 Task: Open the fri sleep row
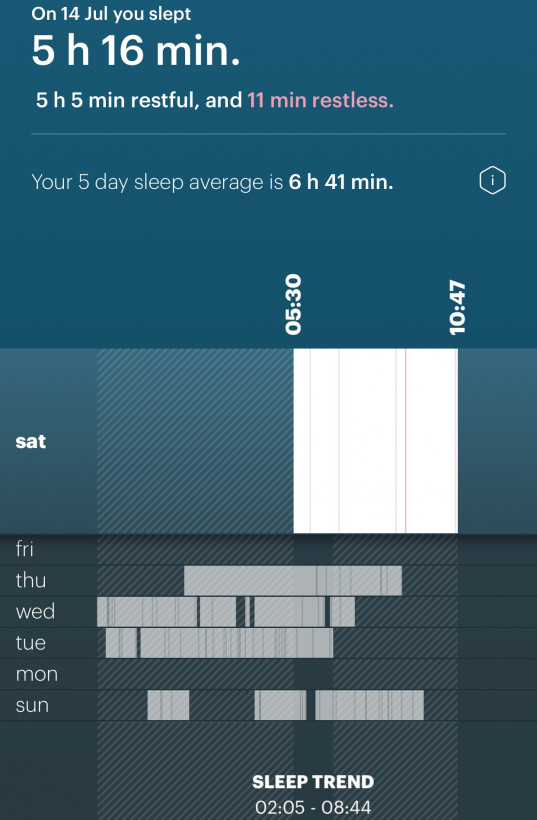pos(268,550)
